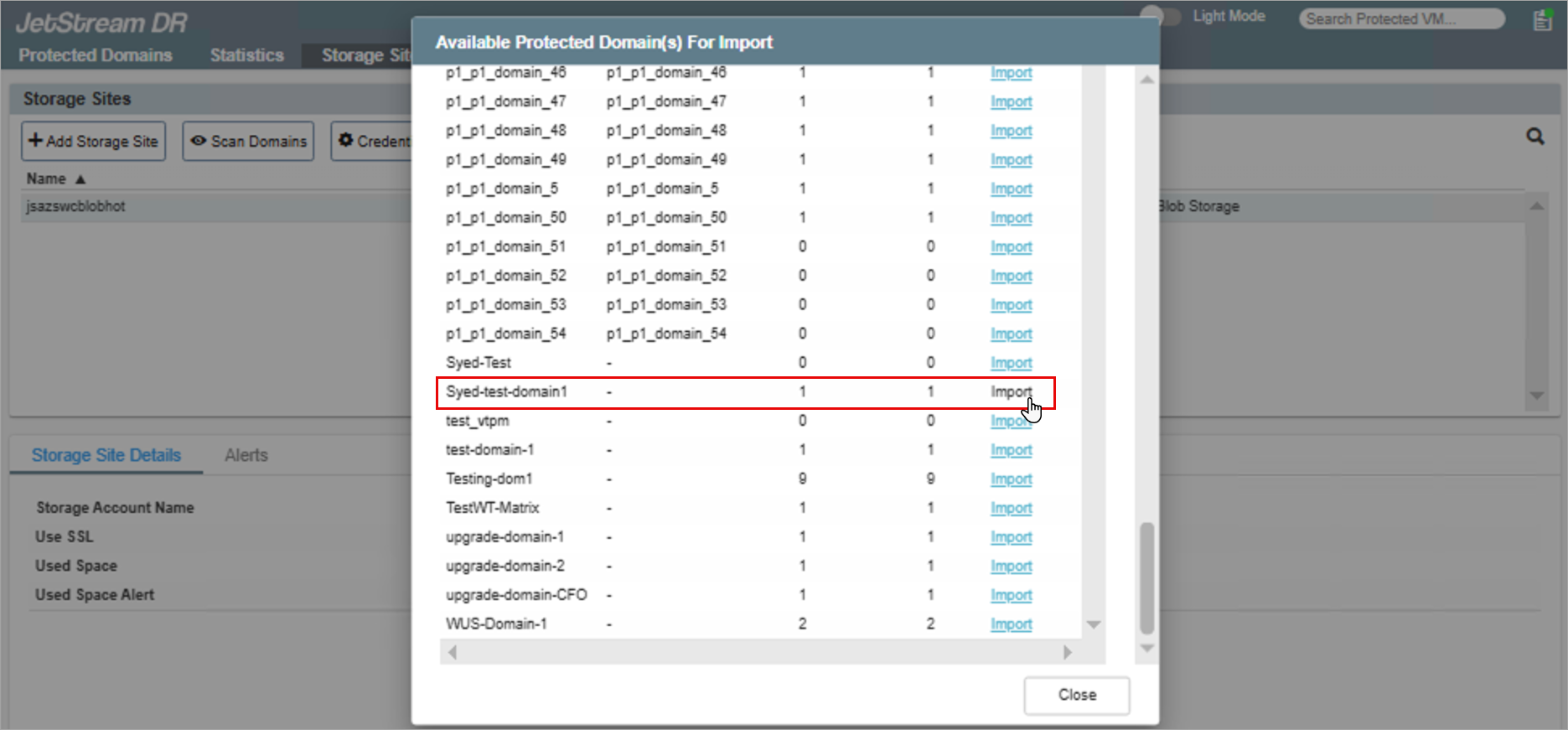Go to the Protected Domains tab
Screen dimensions: 1568x730
pyautogui.click(x=96, y=55)
